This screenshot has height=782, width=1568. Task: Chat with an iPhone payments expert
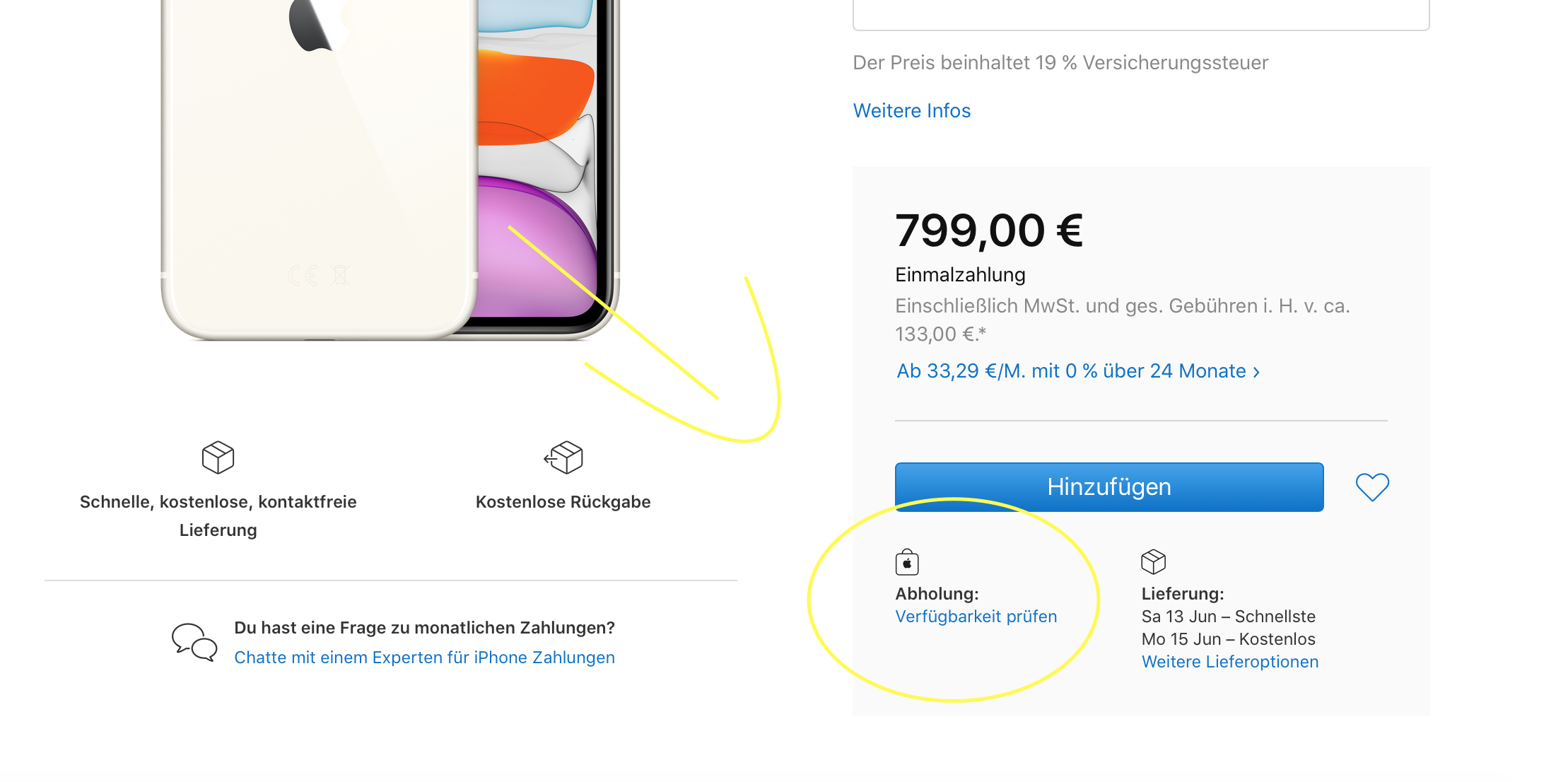tap(424, 658)
